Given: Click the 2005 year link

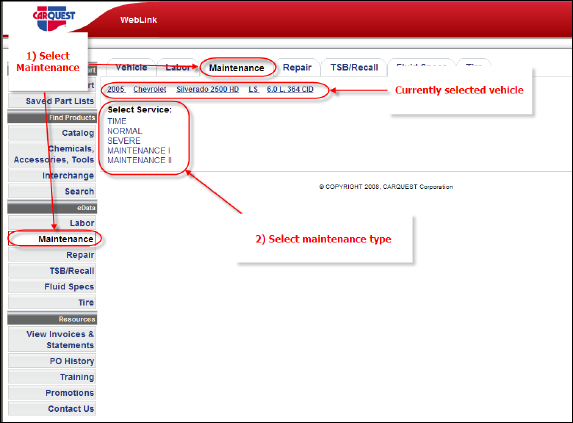Looking at the screenshot, I should click(x=116, y=89).
